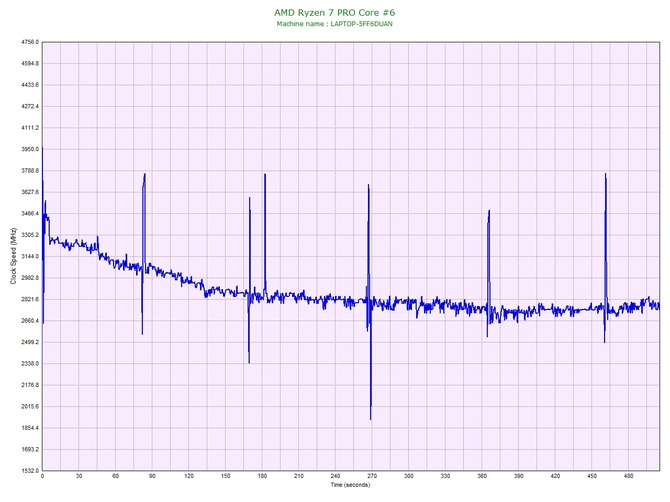Click the 2176.8 y-axis value
Screen dimensions: 670x502
pos(30,385)
